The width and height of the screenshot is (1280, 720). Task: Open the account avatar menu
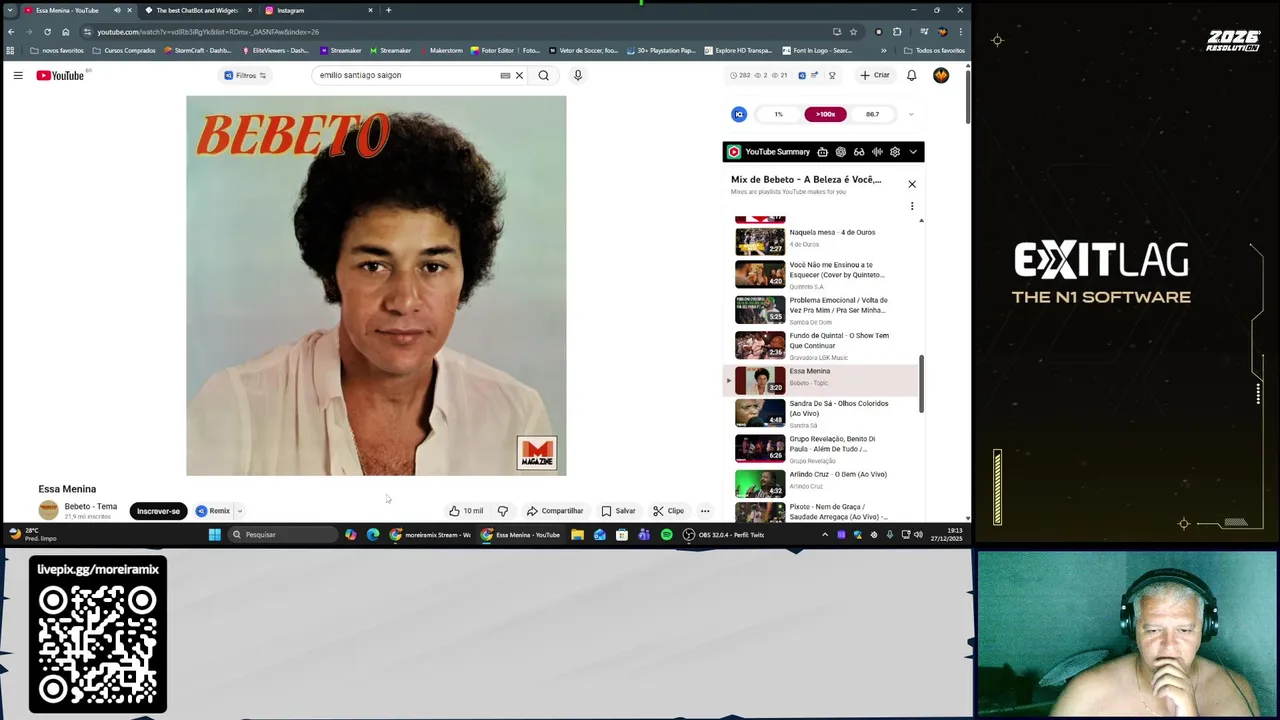(941, 75)
